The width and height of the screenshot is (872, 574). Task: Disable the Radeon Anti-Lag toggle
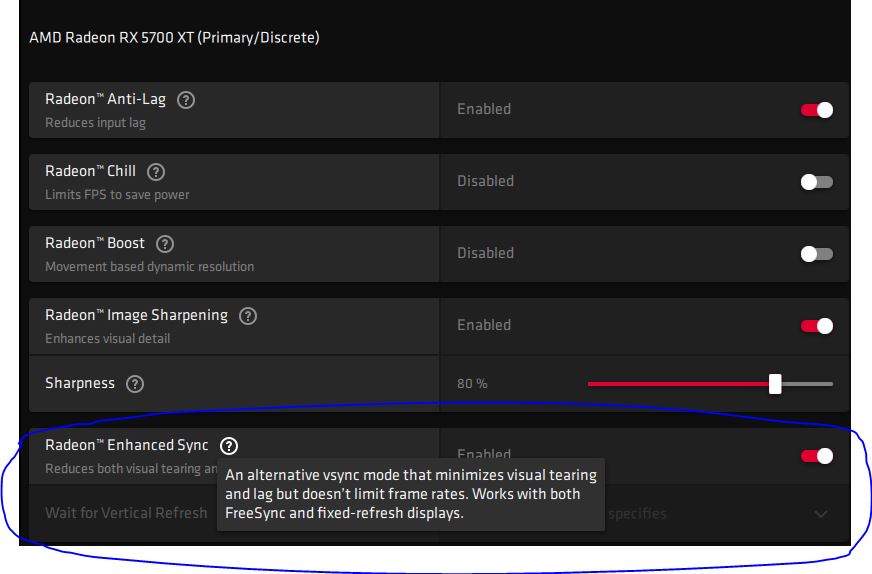[x=816, y=110]
